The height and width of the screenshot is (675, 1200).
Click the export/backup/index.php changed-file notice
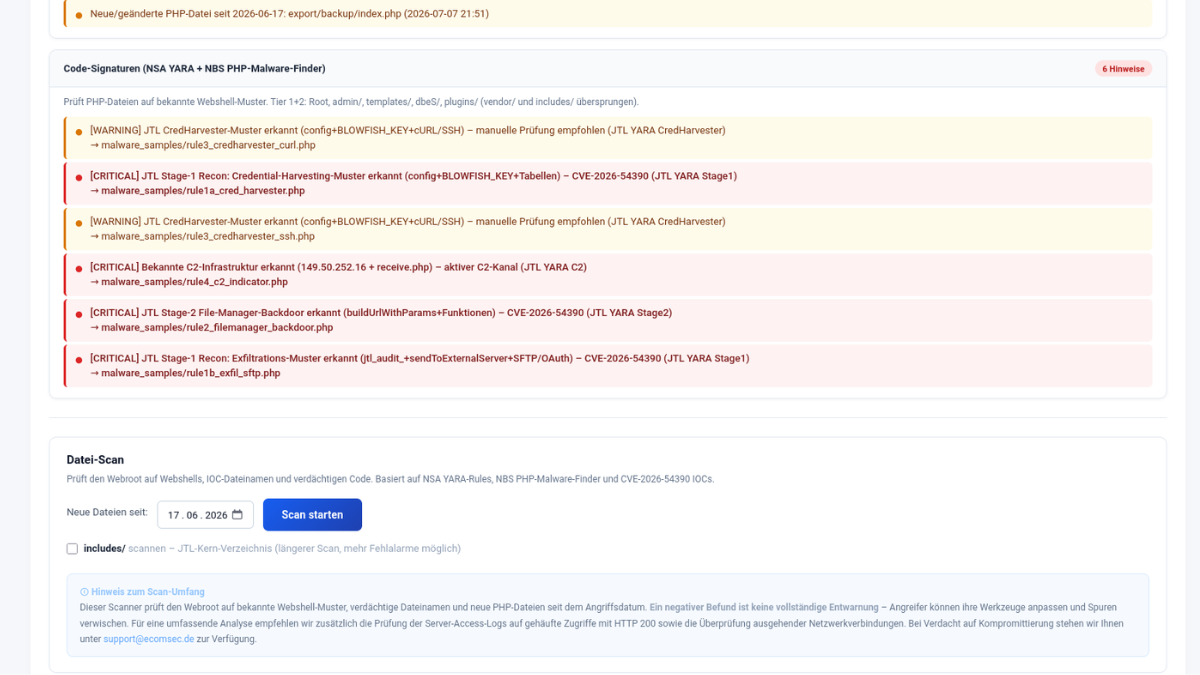click(x=290, y=14)
